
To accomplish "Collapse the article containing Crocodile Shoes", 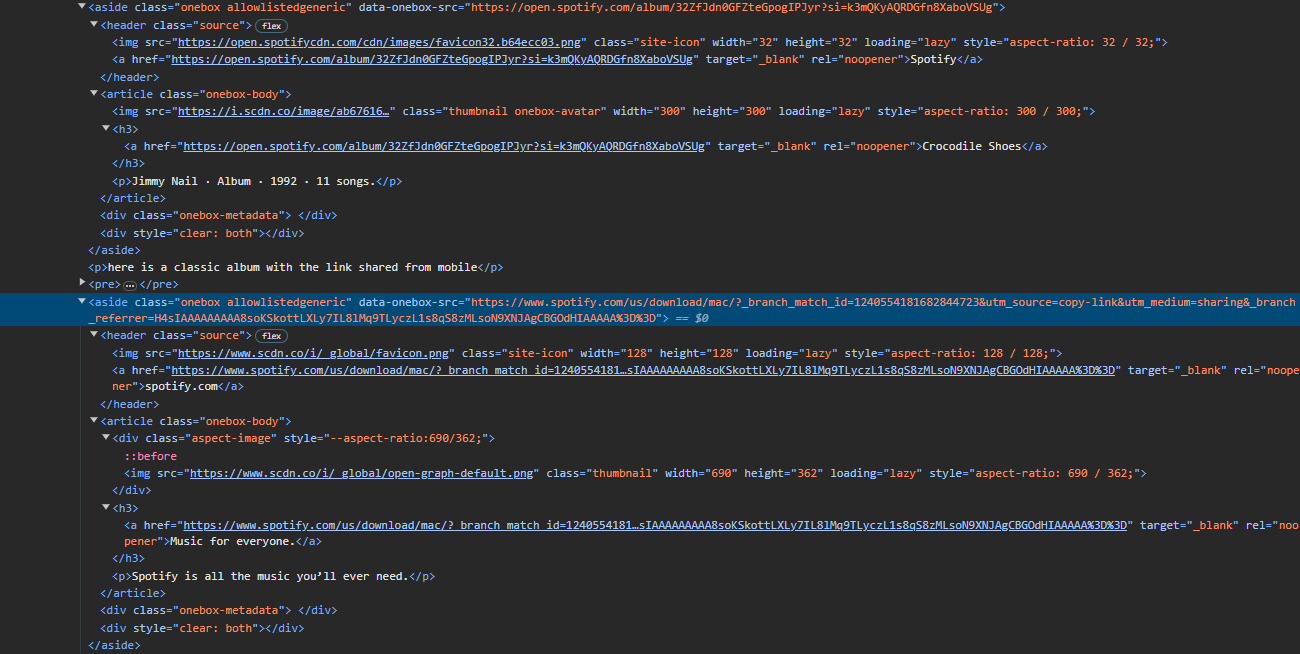I will (94, 94).
